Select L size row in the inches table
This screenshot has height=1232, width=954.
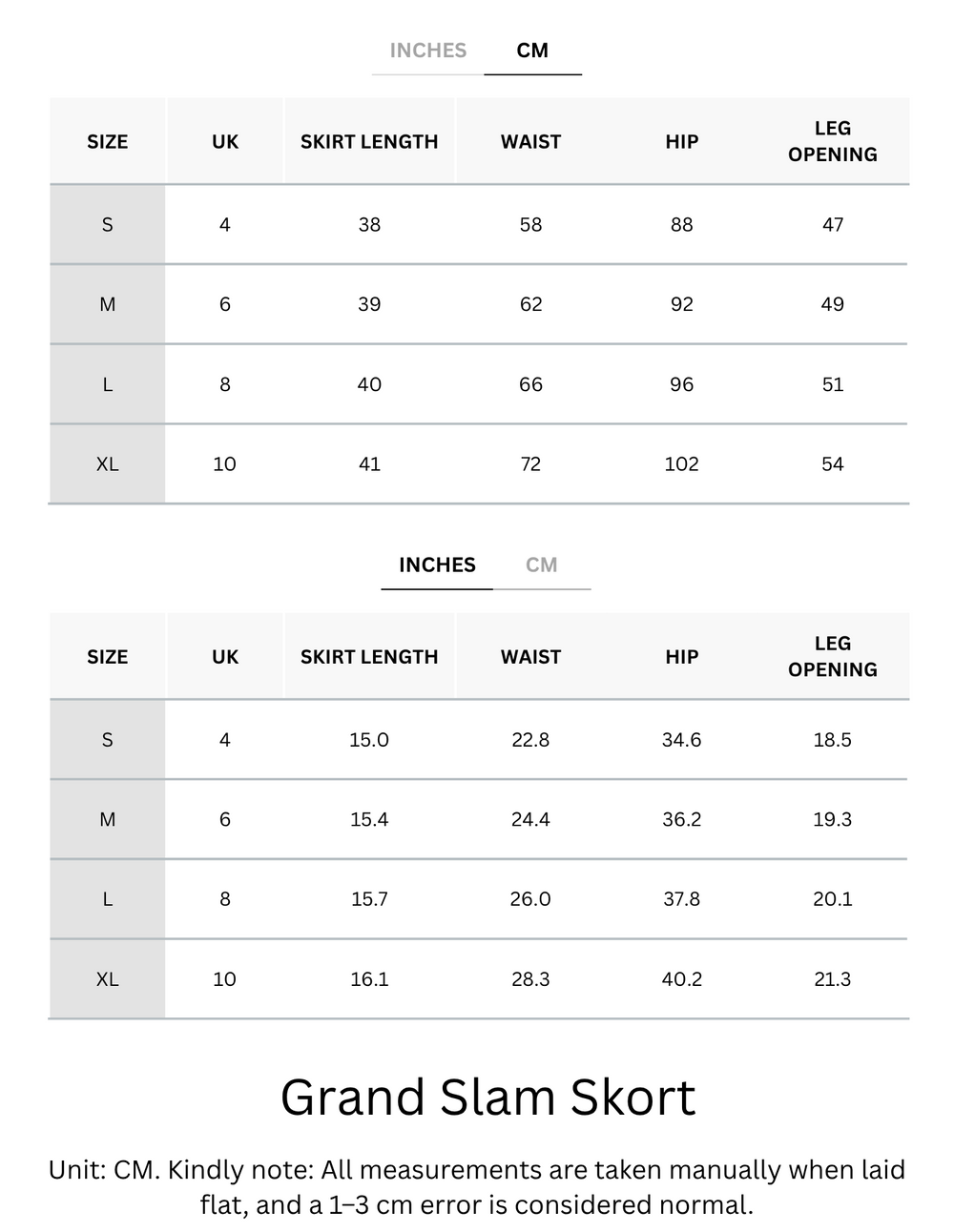[x=479, y=899]
